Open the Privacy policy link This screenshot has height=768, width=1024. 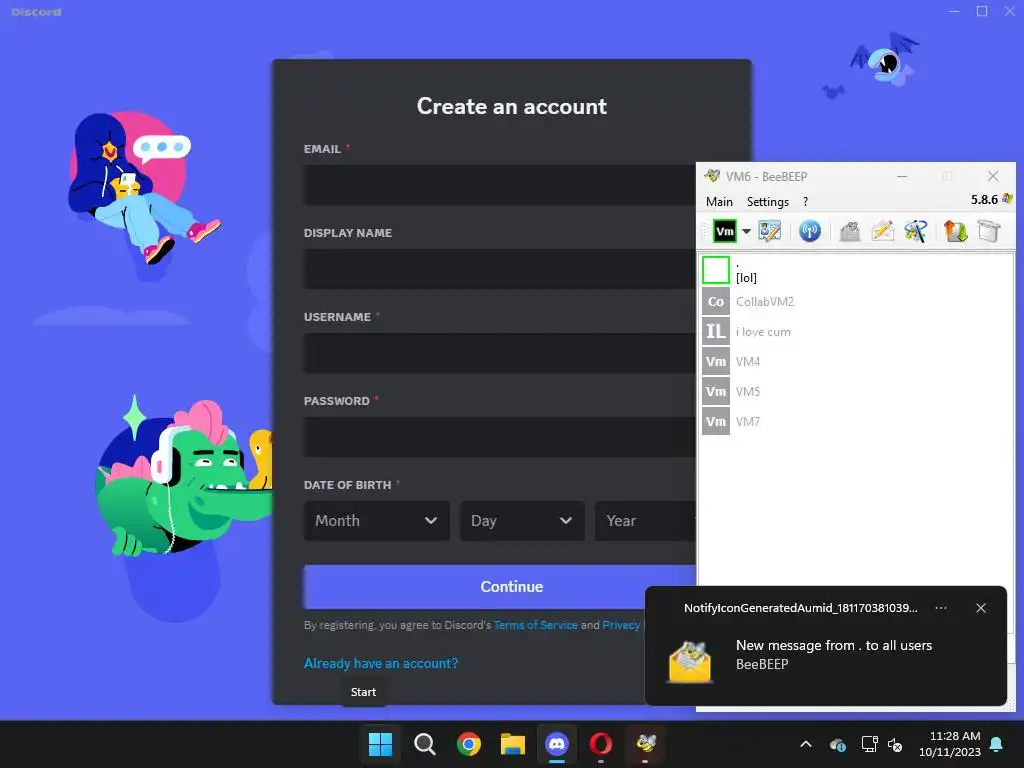coord(621,625)
